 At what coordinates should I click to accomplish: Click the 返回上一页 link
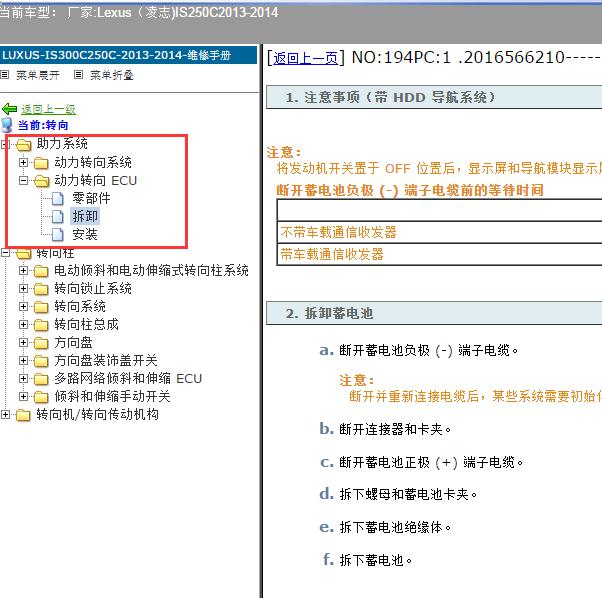tap(306, 58)
